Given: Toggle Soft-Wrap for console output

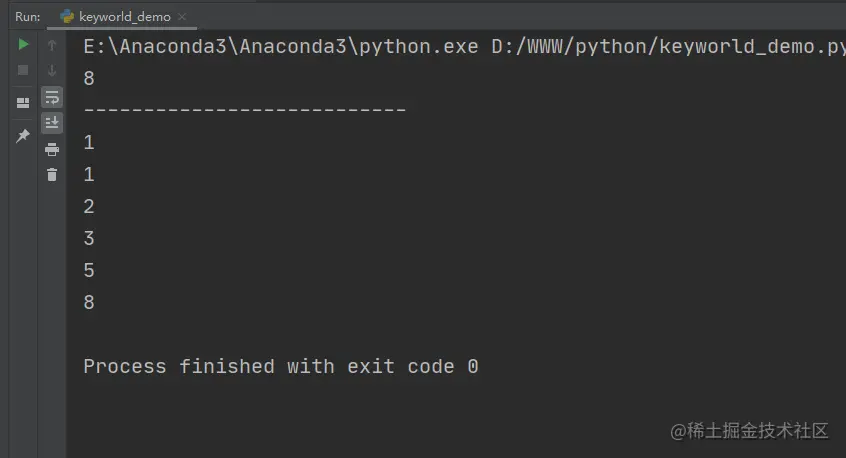Looking at the screenshot, I should [52, 98].
